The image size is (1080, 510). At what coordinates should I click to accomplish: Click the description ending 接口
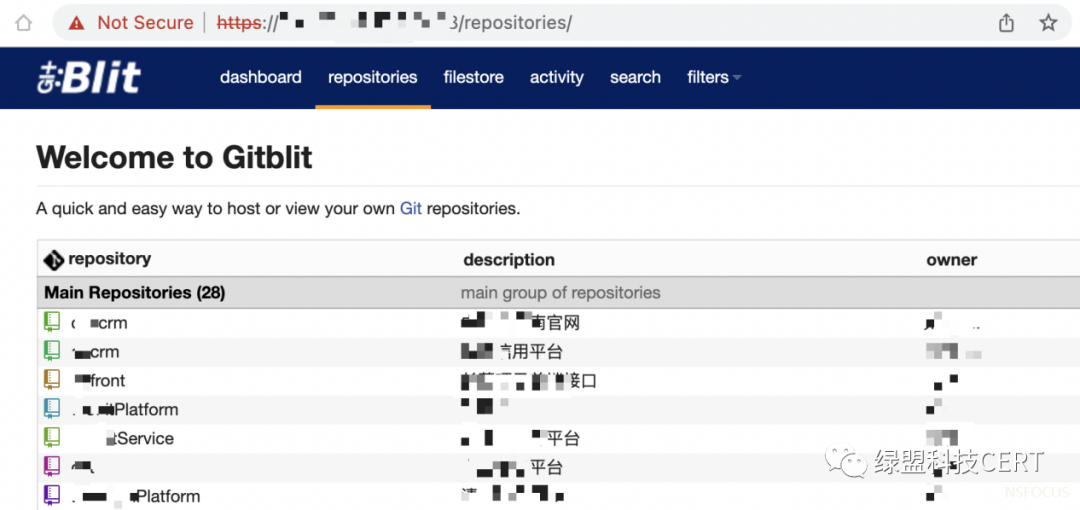click(x=529, y=381)
